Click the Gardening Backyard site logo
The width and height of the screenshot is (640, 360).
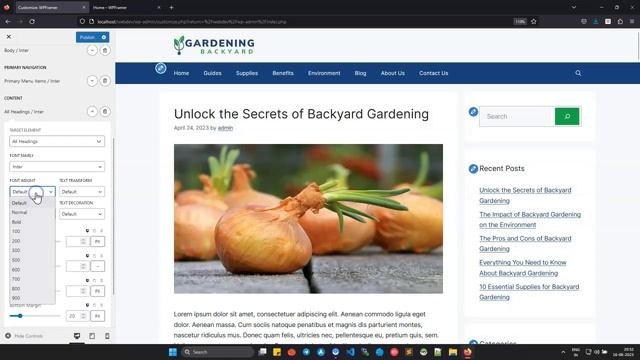[x=213, y=45]
